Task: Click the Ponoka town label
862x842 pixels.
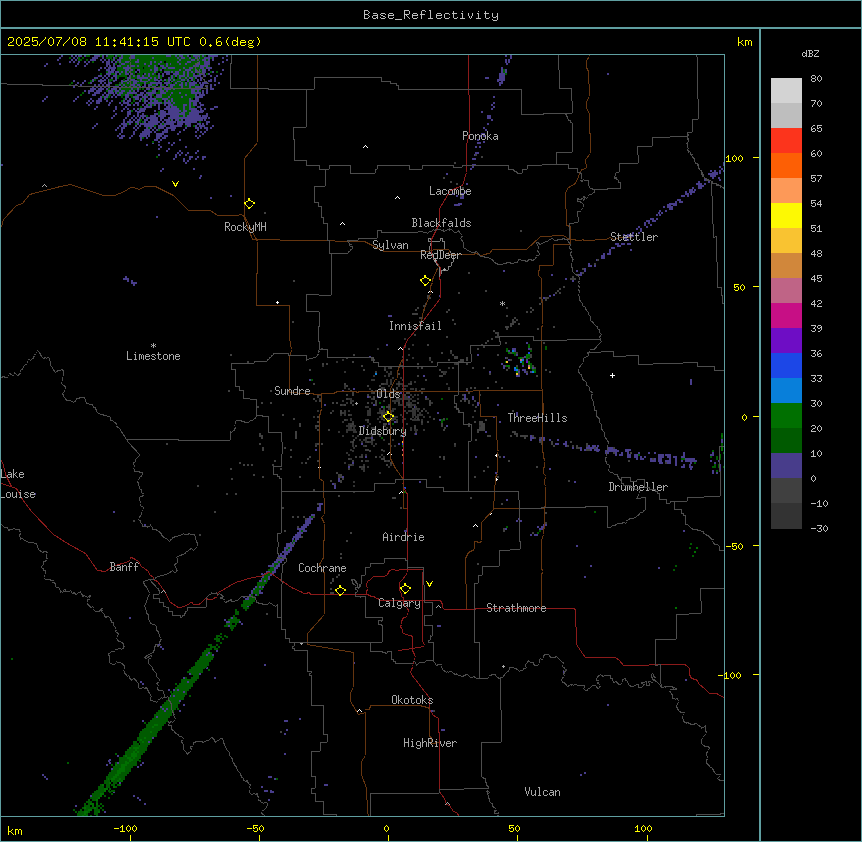Action: click(480, 136)
